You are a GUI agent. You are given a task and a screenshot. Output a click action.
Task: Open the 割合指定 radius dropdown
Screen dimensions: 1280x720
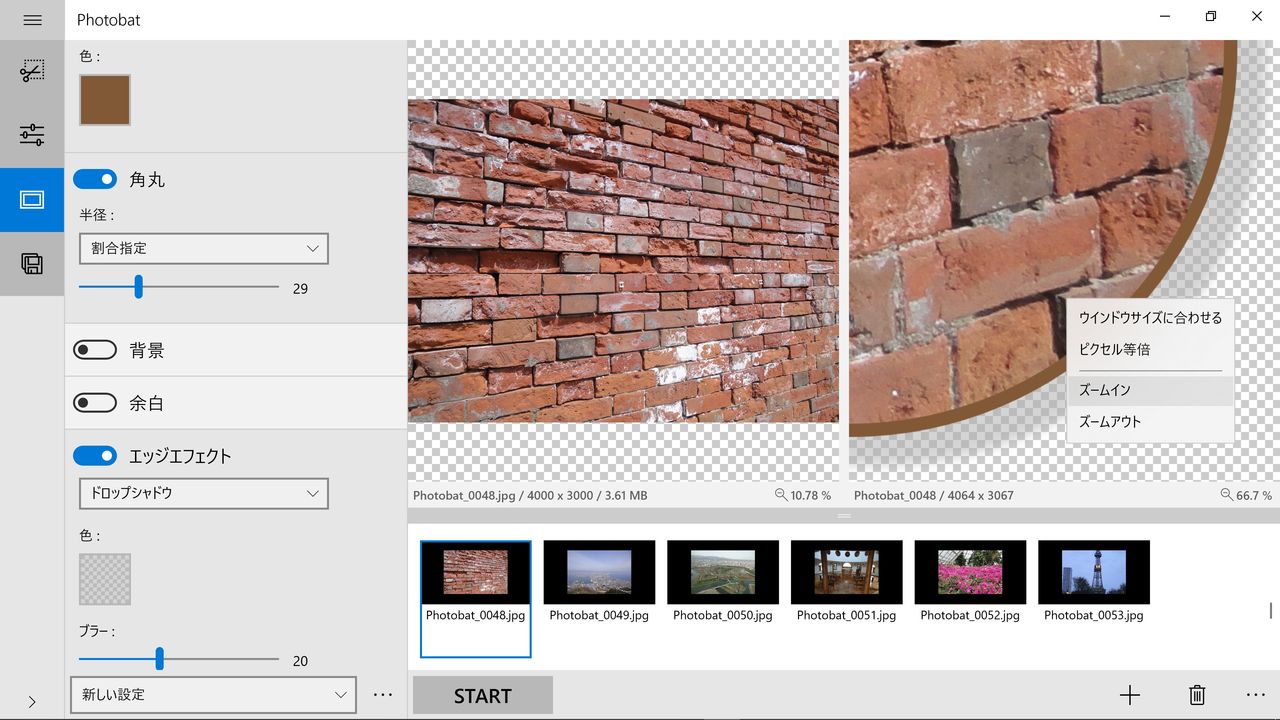(x=204, y=248)
